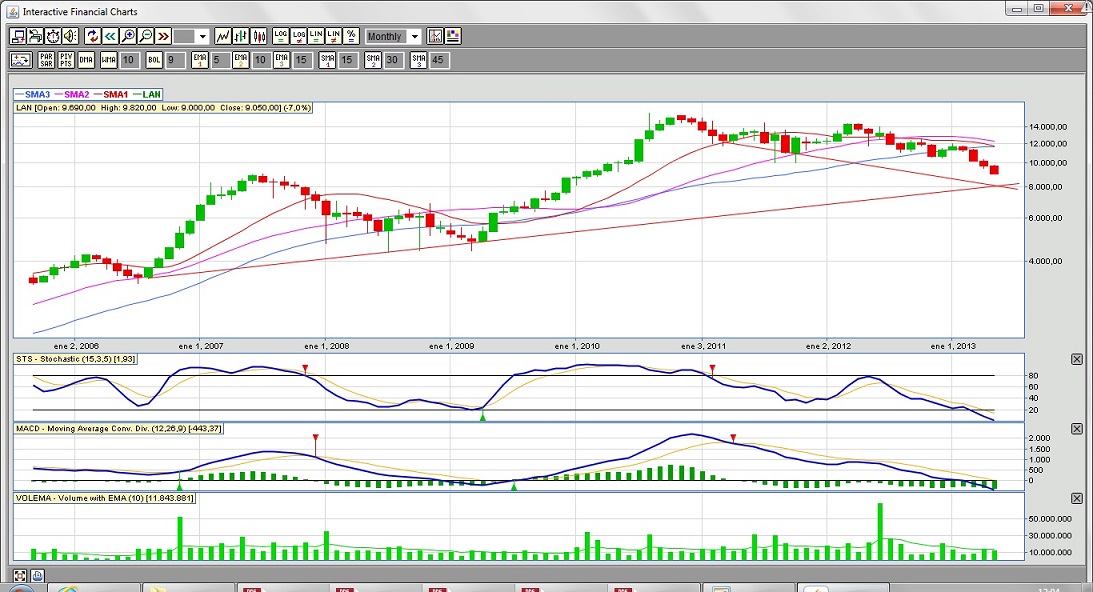
Task: Click the STS - Stochastic (15,3,5) label
Action: coord(76,359)
